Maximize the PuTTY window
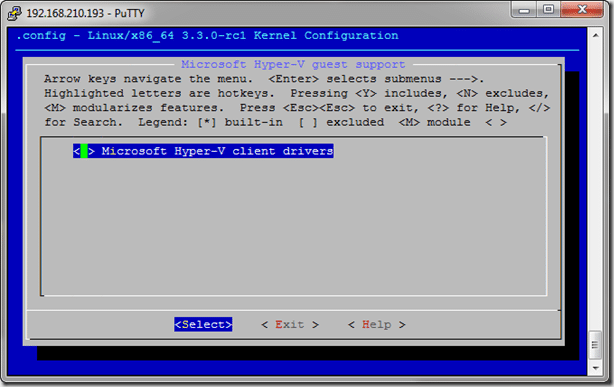Screen dimensions: 614x387 click(549, 10)
